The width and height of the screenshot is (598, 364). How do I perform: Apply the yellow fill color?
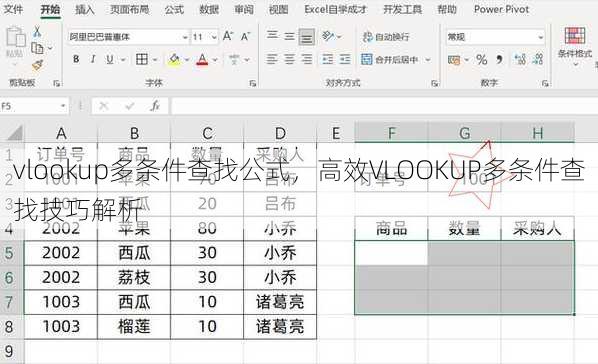(x=175, y=59)
